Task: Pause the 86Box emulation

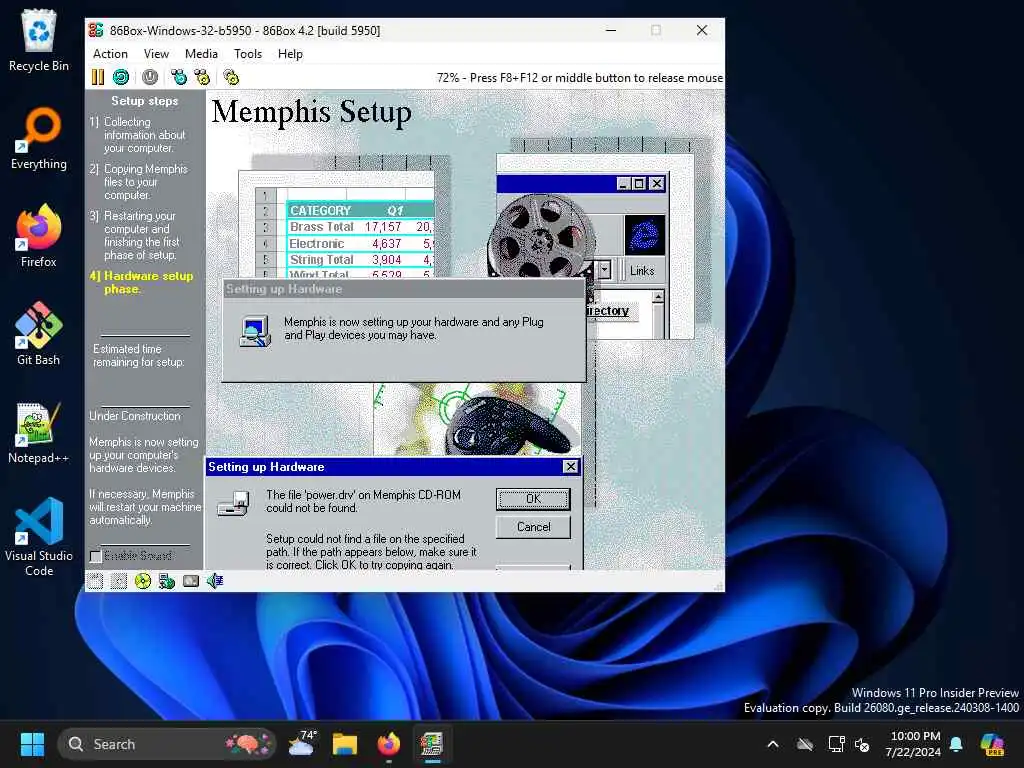Action: point(98,77)
